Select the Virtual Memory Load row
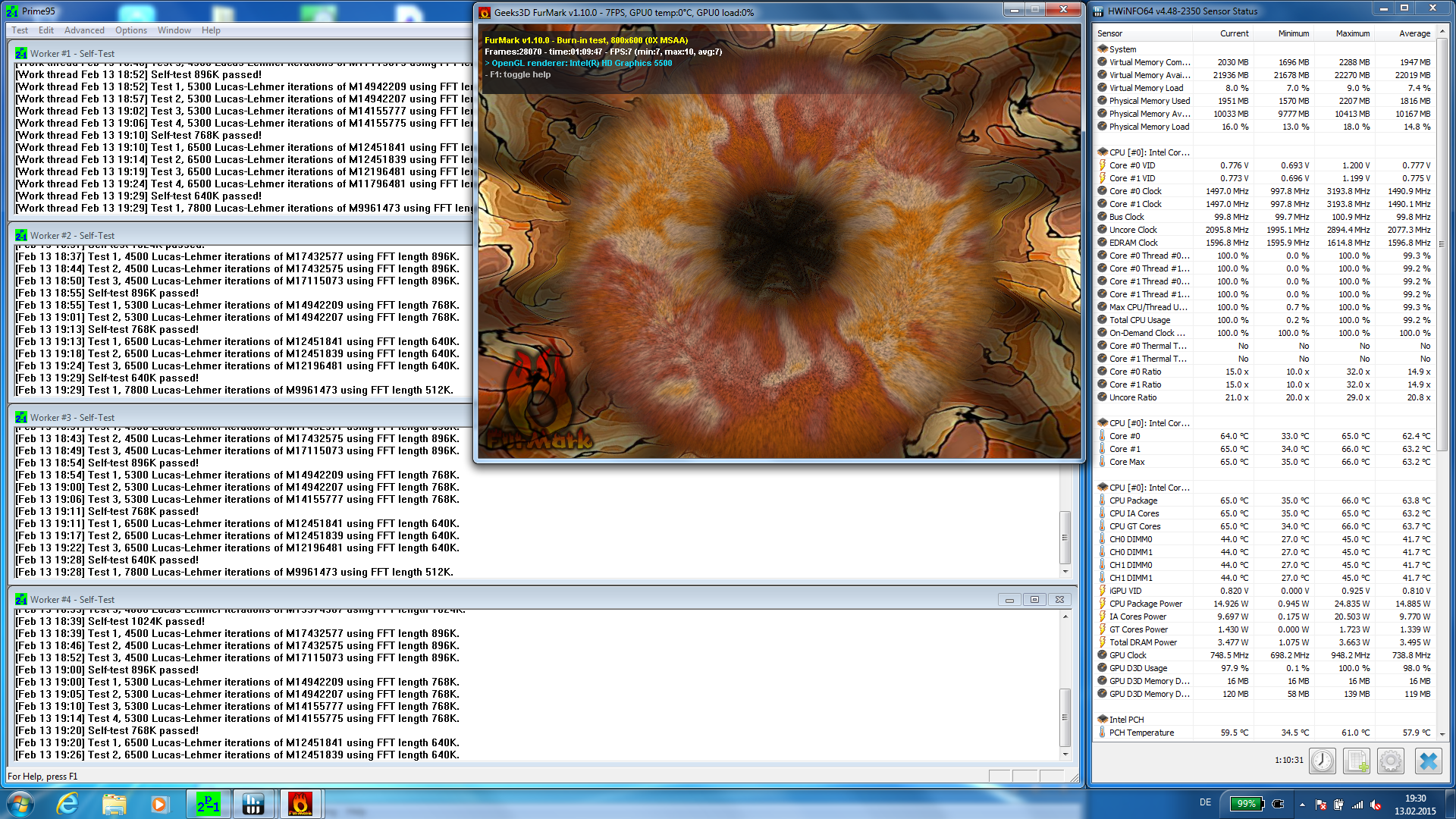Image resolution: width=1456 pixels, height=819 pixels. pyautogui.click(x=1265, y=88)
